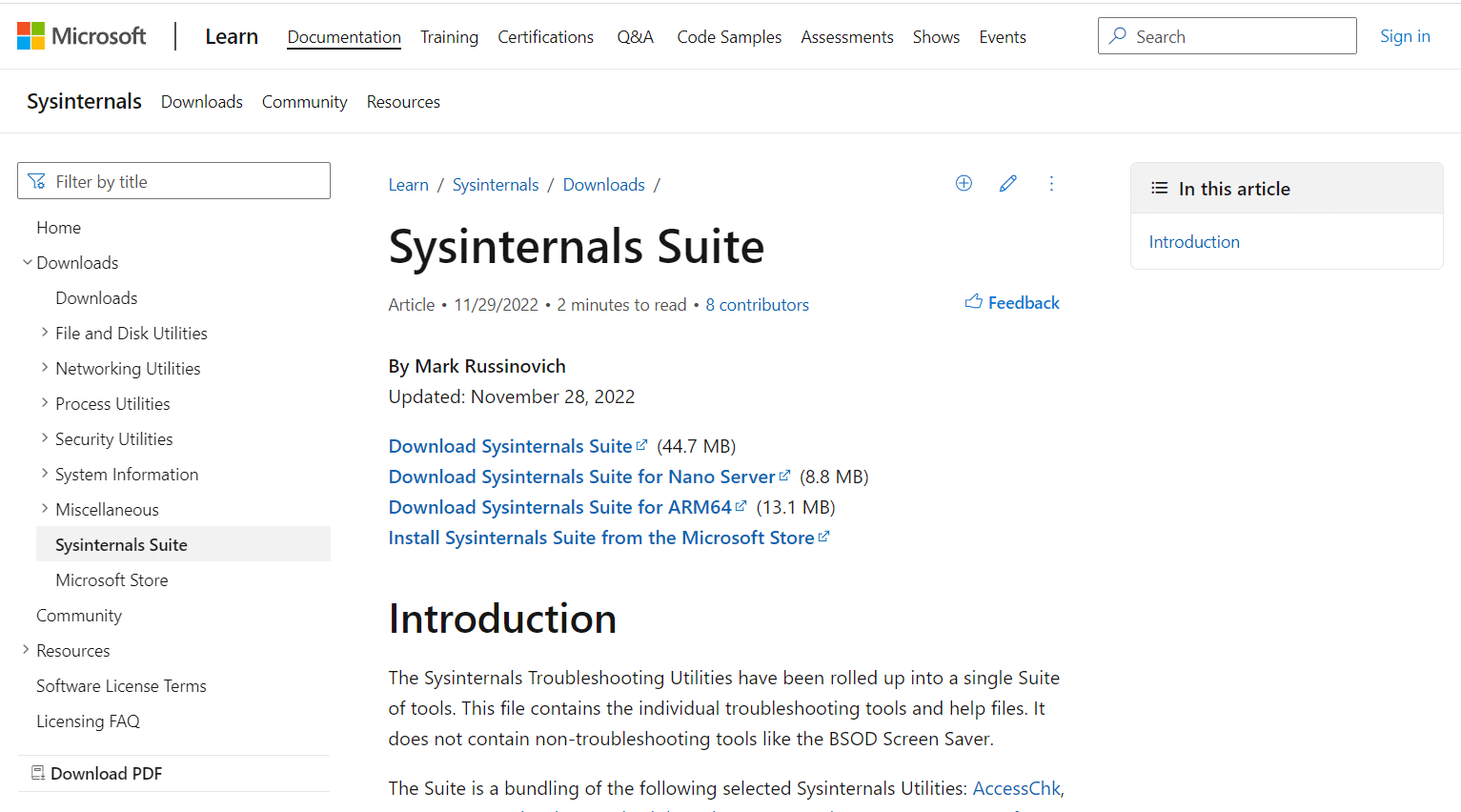The height and width of the screenshot is (812, 1461).
Task: Click the edit pencil icon
Action: [x=1008, y=183]
